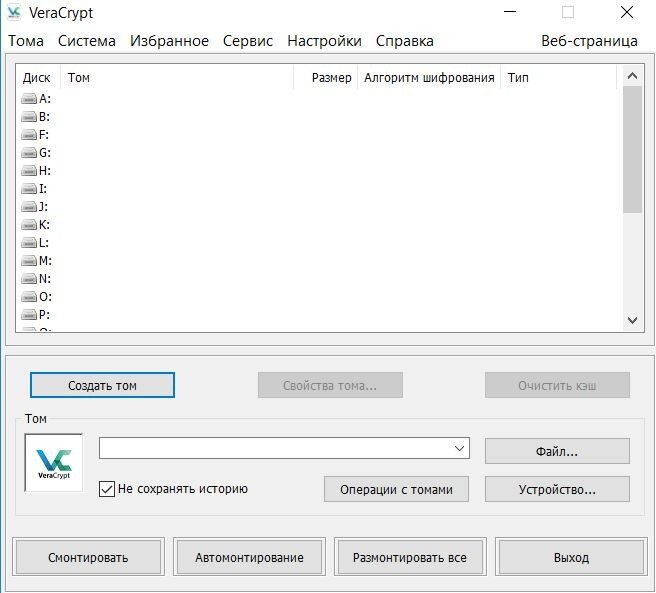Click the 'Алгоритм шифрования' column header
This screenshot has width=656, height=593.
(429, 77)
